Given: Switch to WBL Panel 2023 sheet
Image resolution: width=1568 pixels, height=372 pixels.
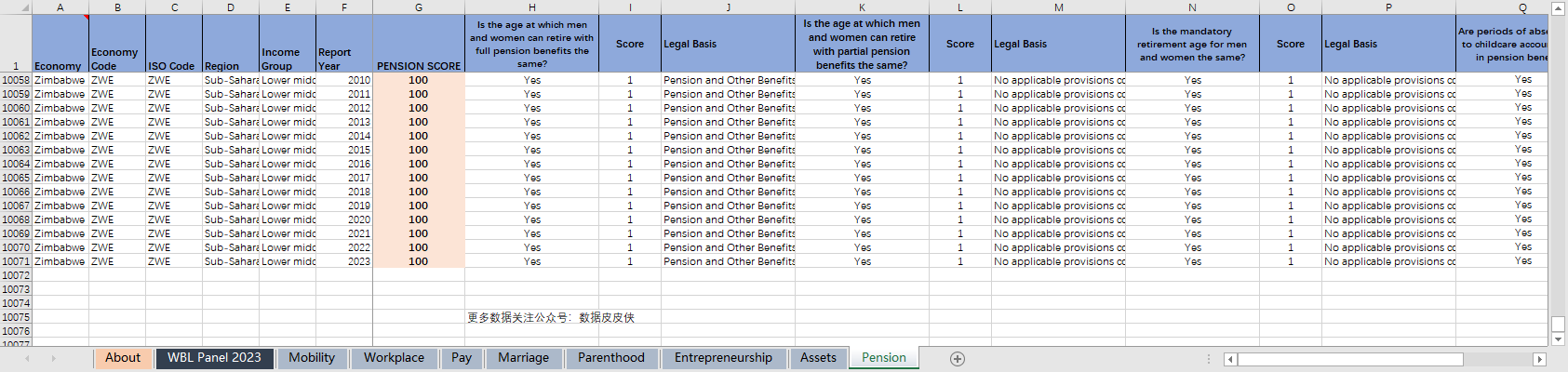Looking at the screenshot, I should 214,358.
